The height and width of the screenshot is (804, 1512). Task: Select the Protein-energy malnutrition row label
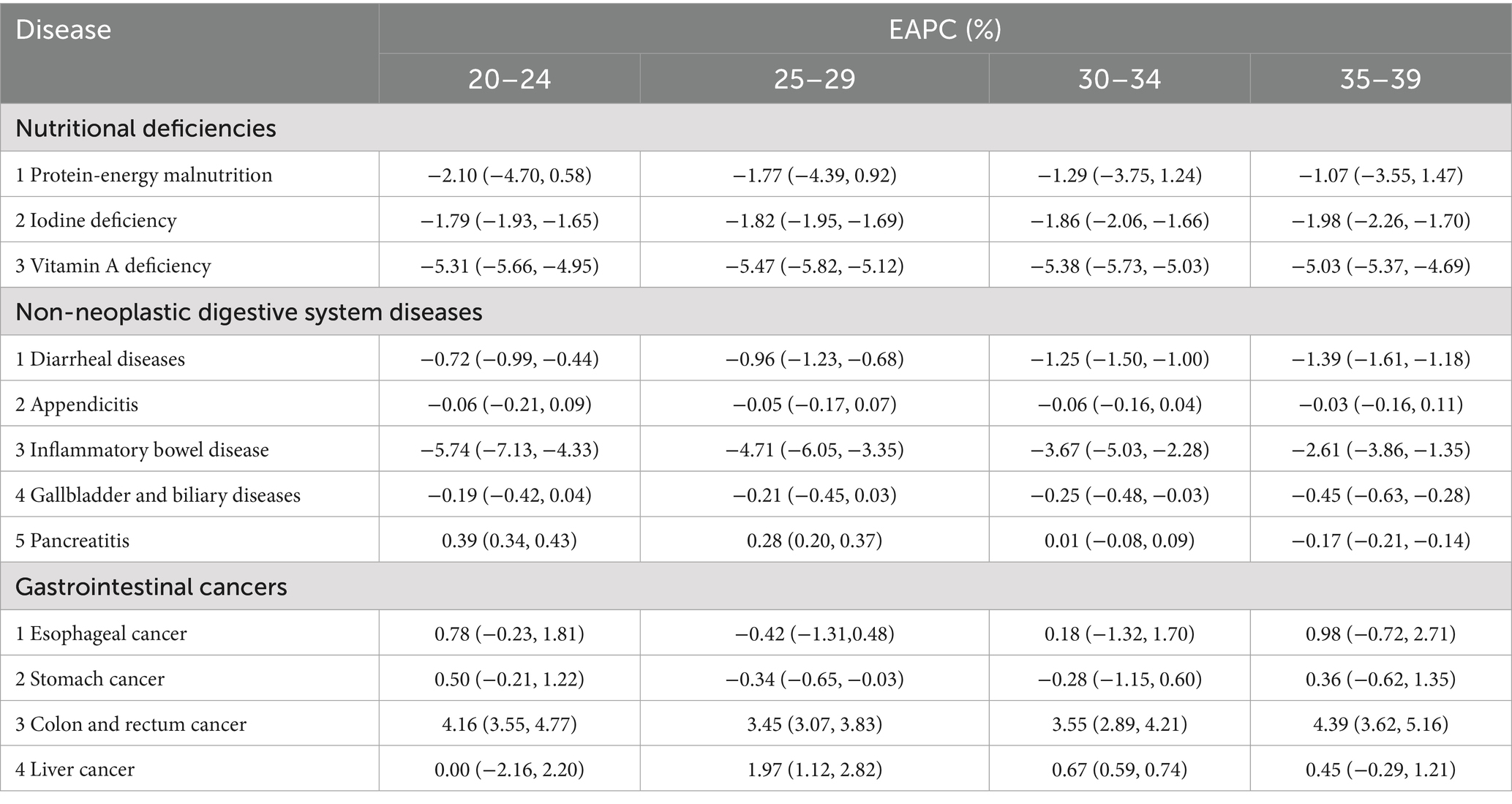tap(144, 175)
